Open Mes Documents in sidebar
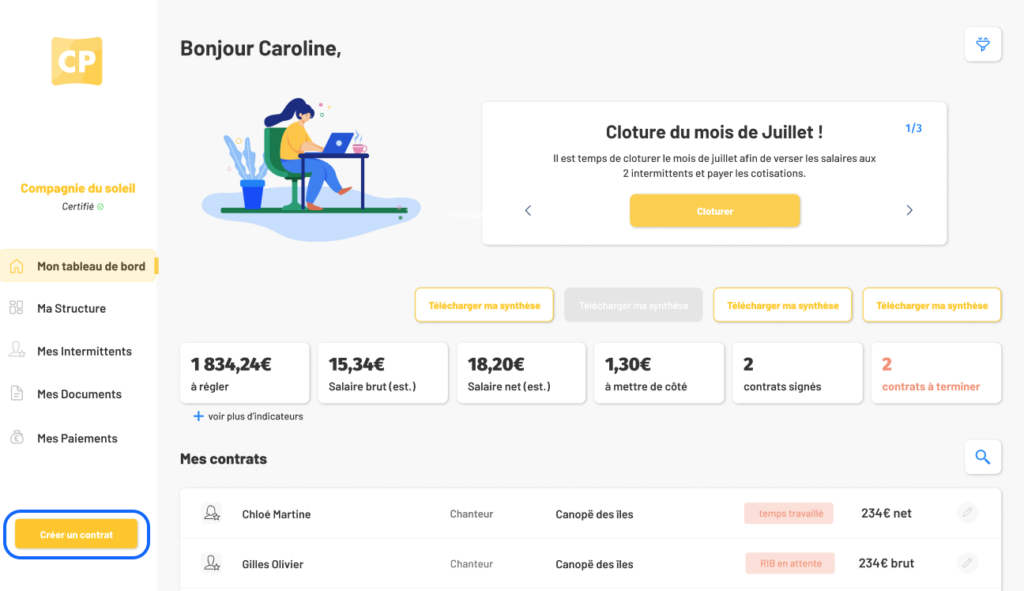 78,394
